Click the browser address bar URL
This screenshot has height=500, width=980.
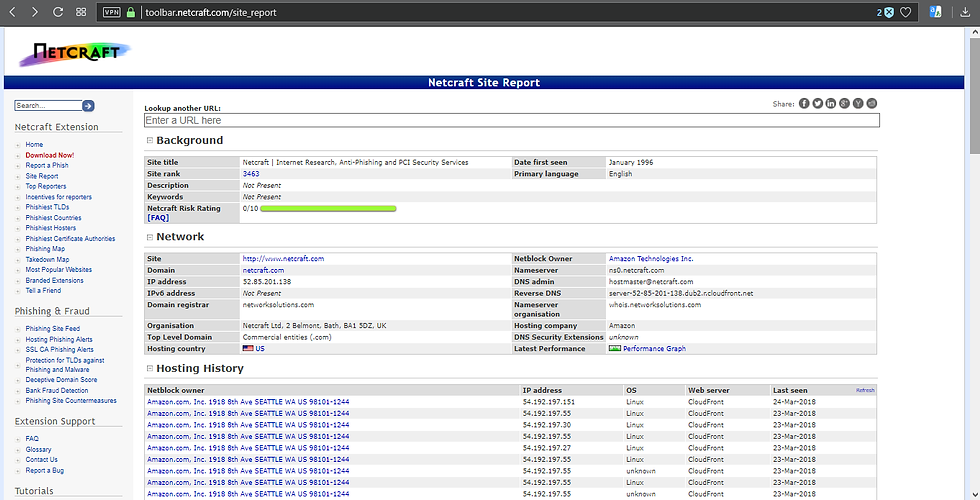(x=211, y=12)
